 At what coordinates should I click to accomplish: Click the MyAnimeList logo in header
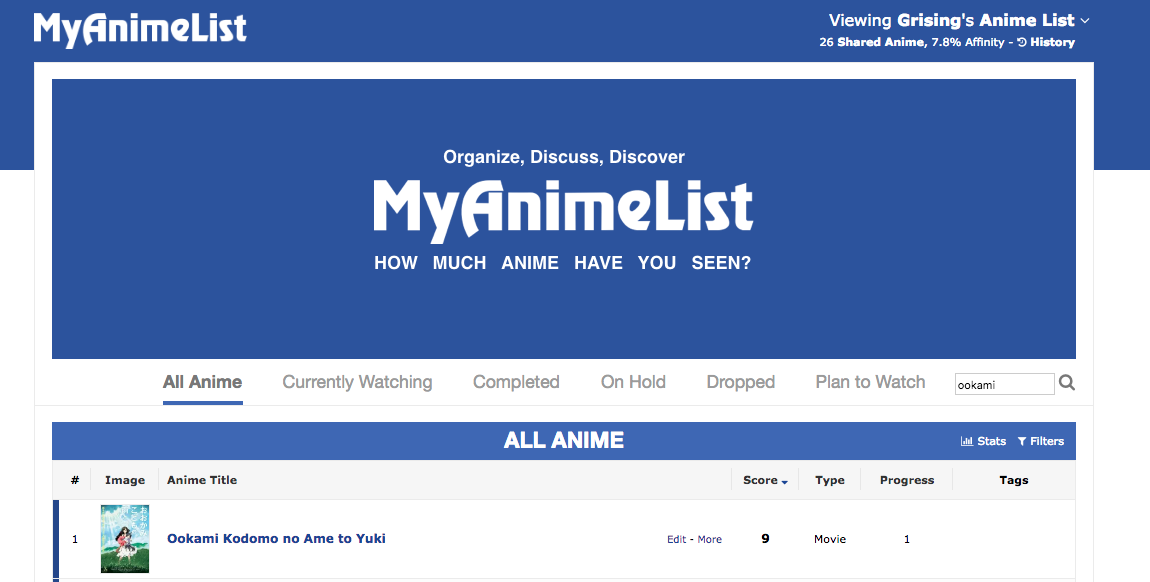pos(140,28)
